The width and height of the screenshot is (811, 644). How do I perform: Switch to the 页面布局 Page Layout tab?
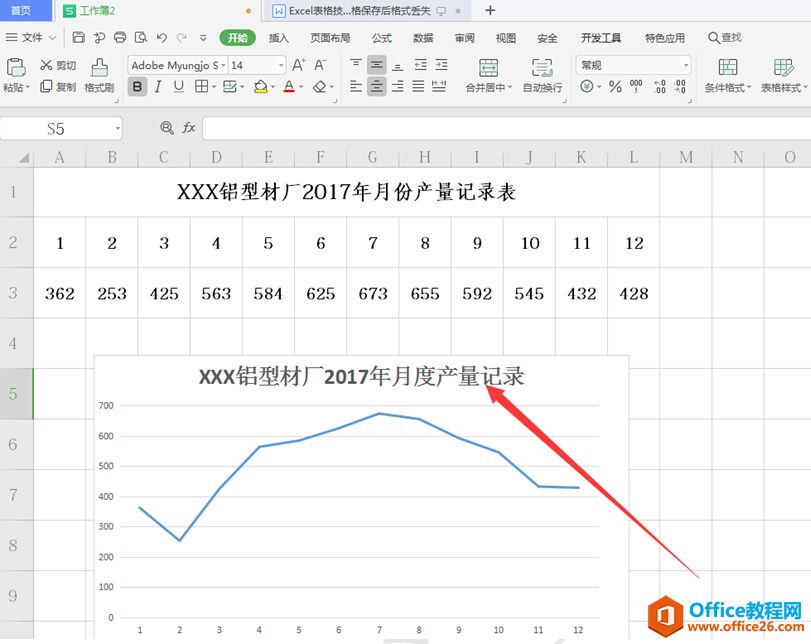click(330, 38)
